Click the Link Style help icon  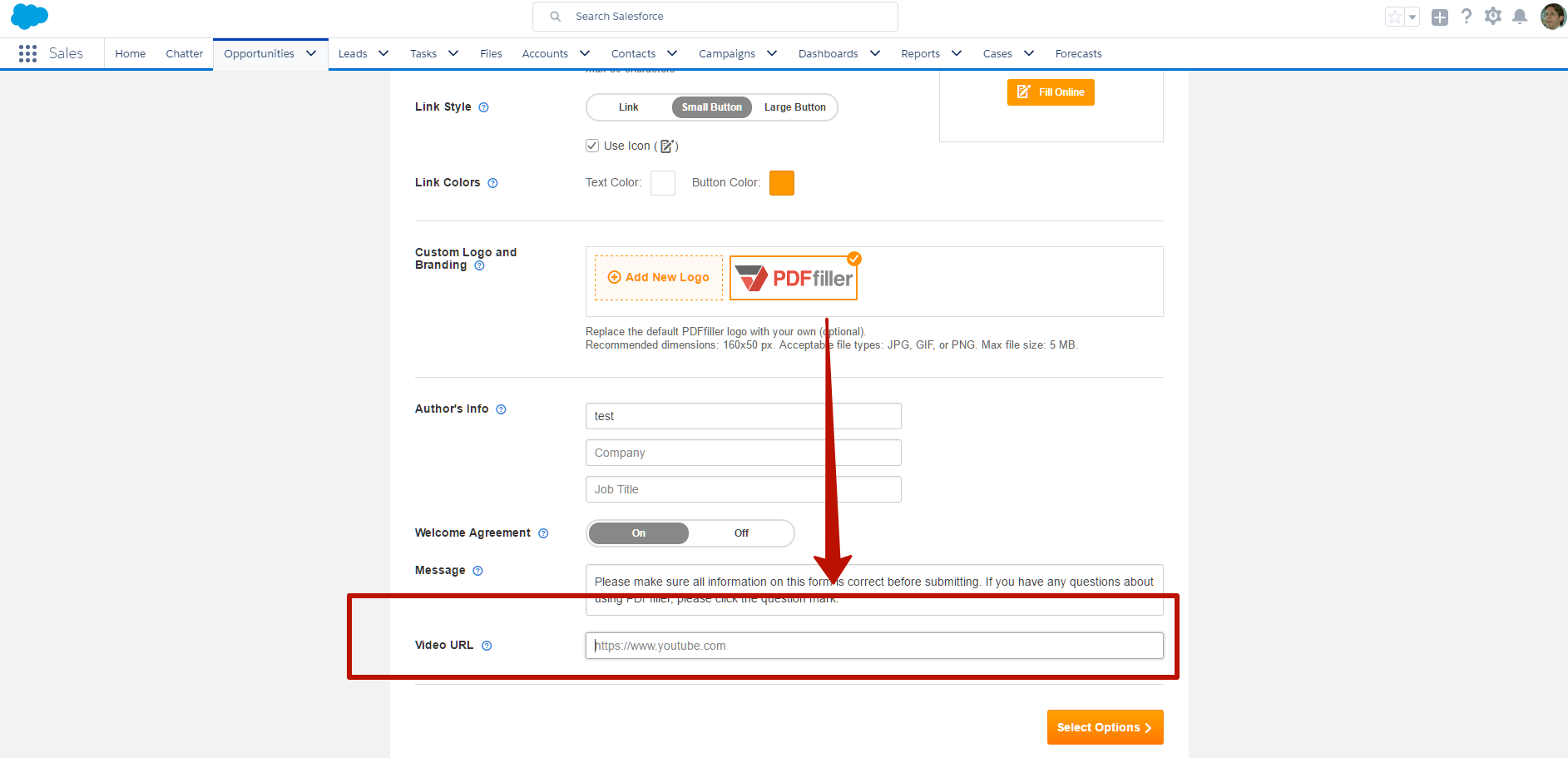coord(483,107)
